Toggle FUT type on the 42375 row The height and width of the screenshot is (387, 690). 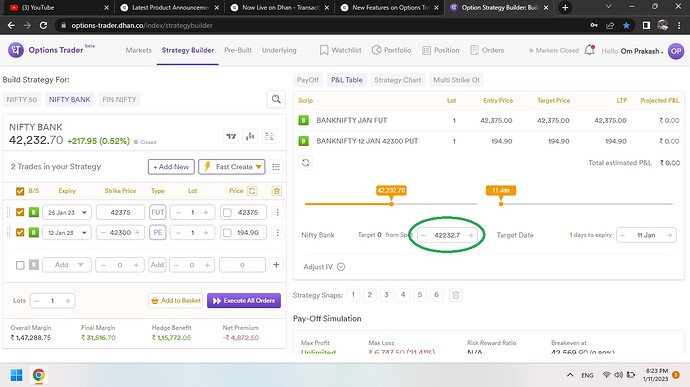point(158,213)
